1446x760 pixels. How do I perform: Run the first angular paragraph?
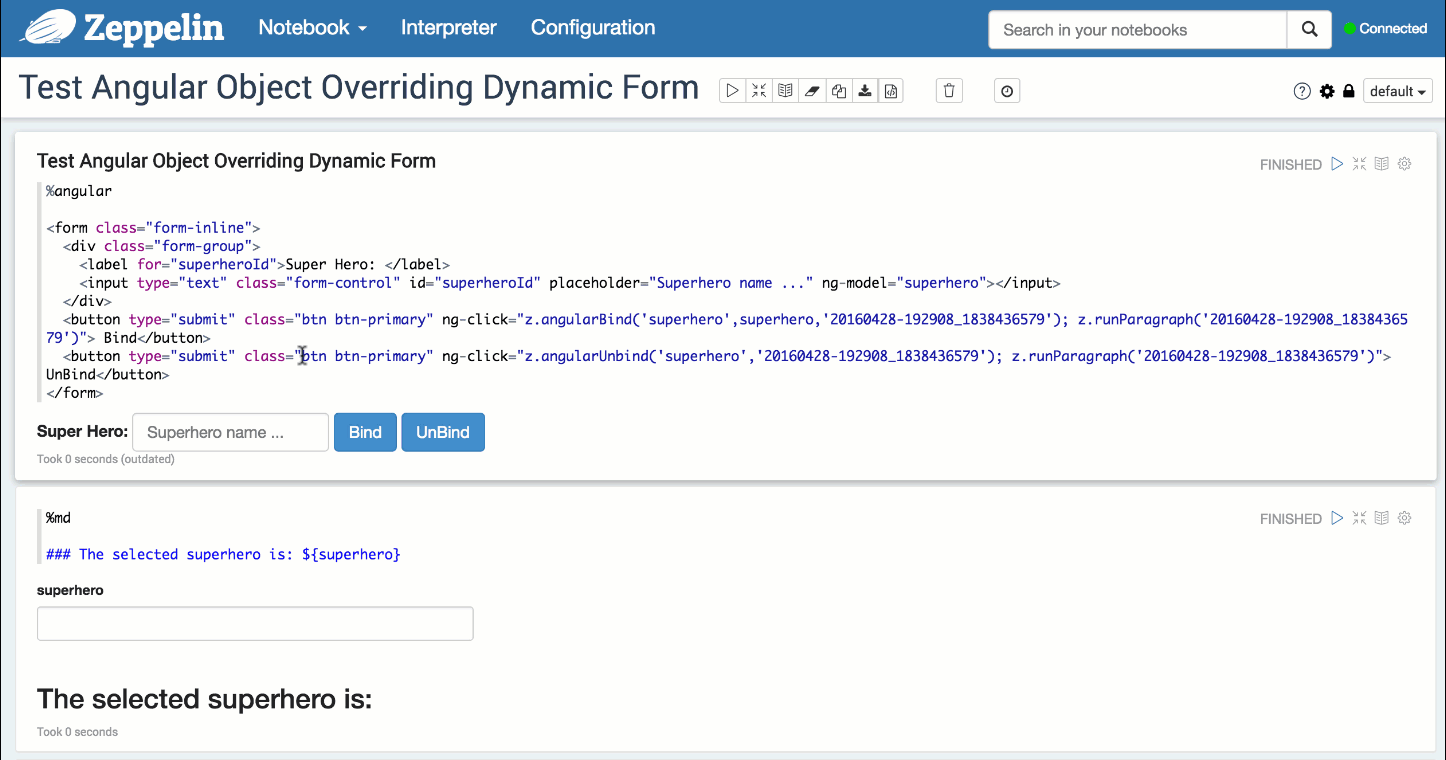click(1337, 164)
